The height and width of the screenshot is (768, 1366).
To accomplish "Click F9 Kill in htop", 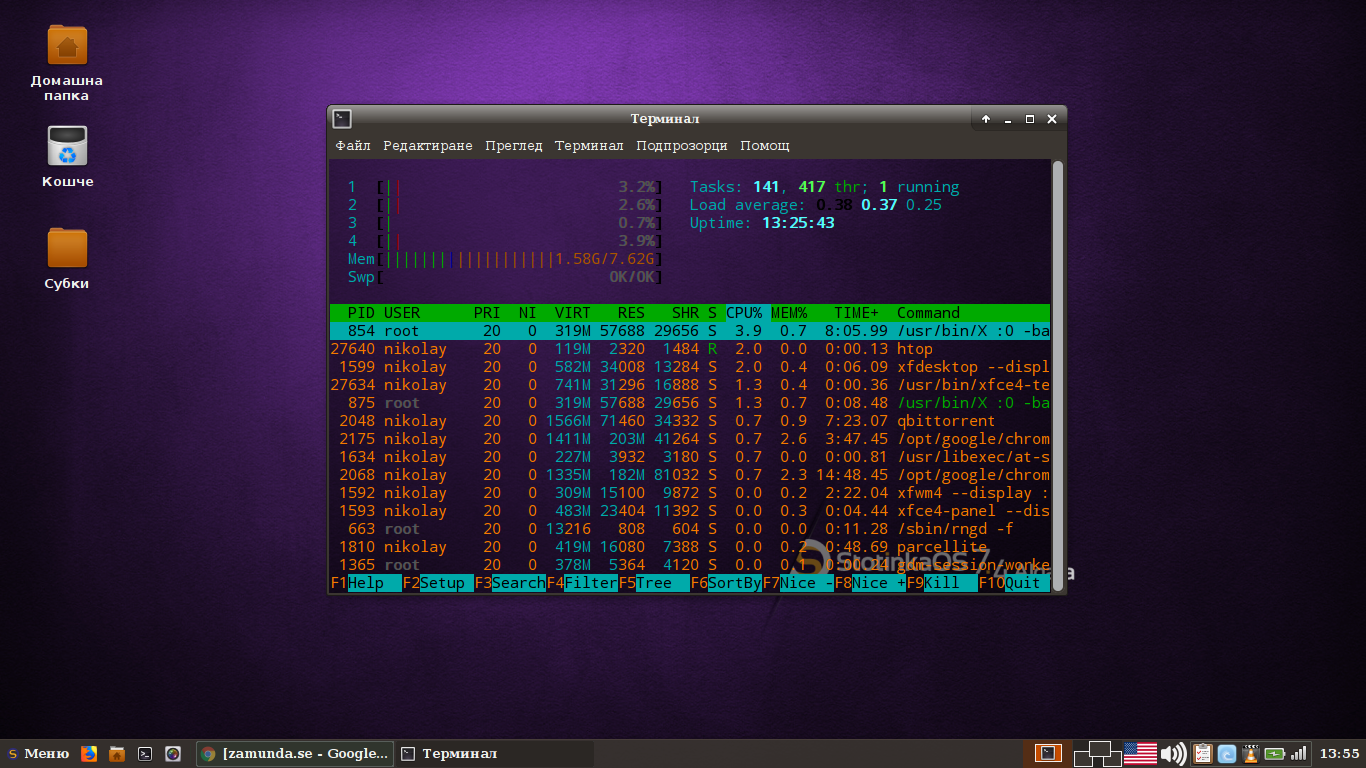I will (x=942, y=583).
